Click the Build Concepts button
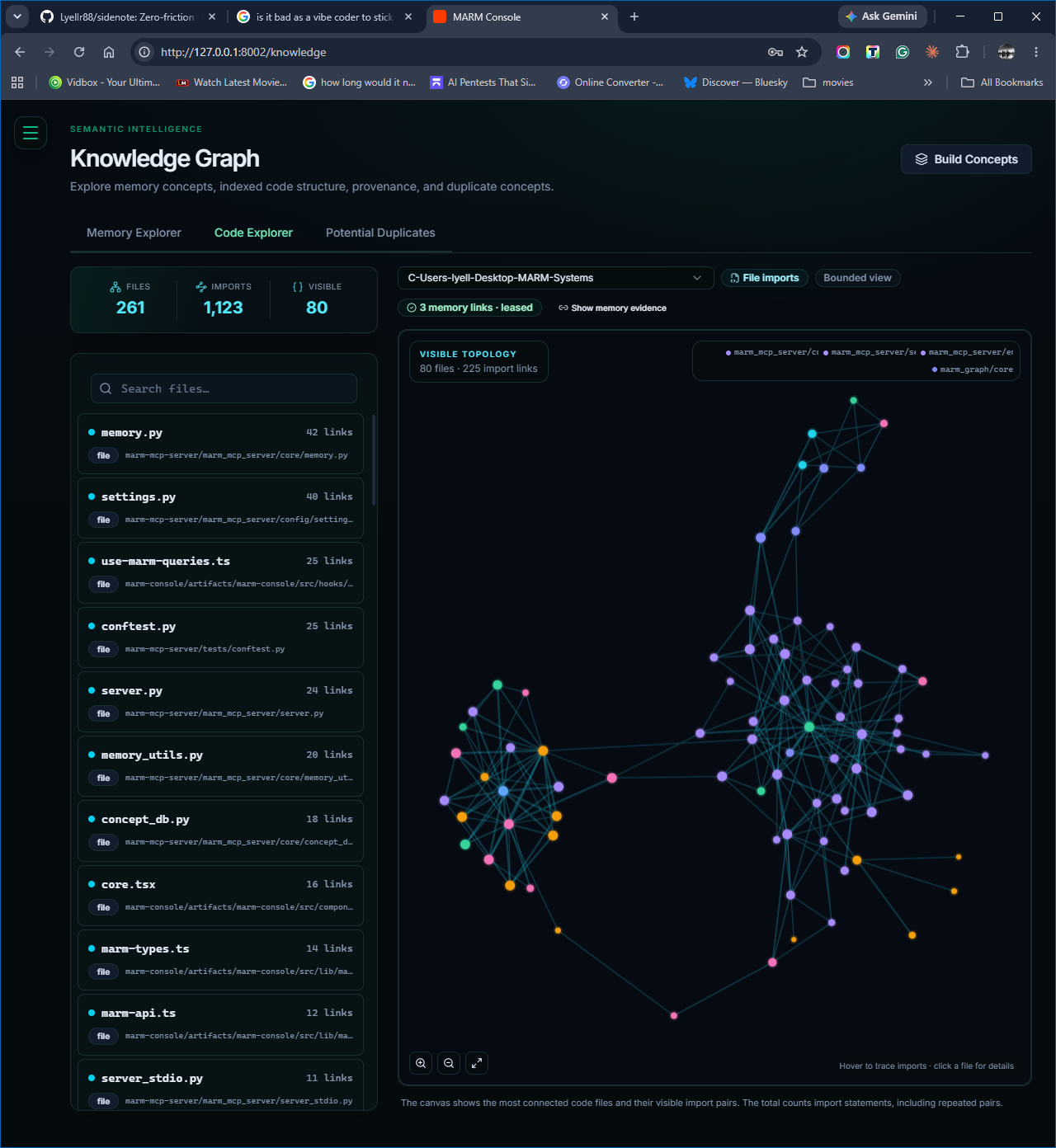This screenshot has width=1056, height=1148. [966, 159]
